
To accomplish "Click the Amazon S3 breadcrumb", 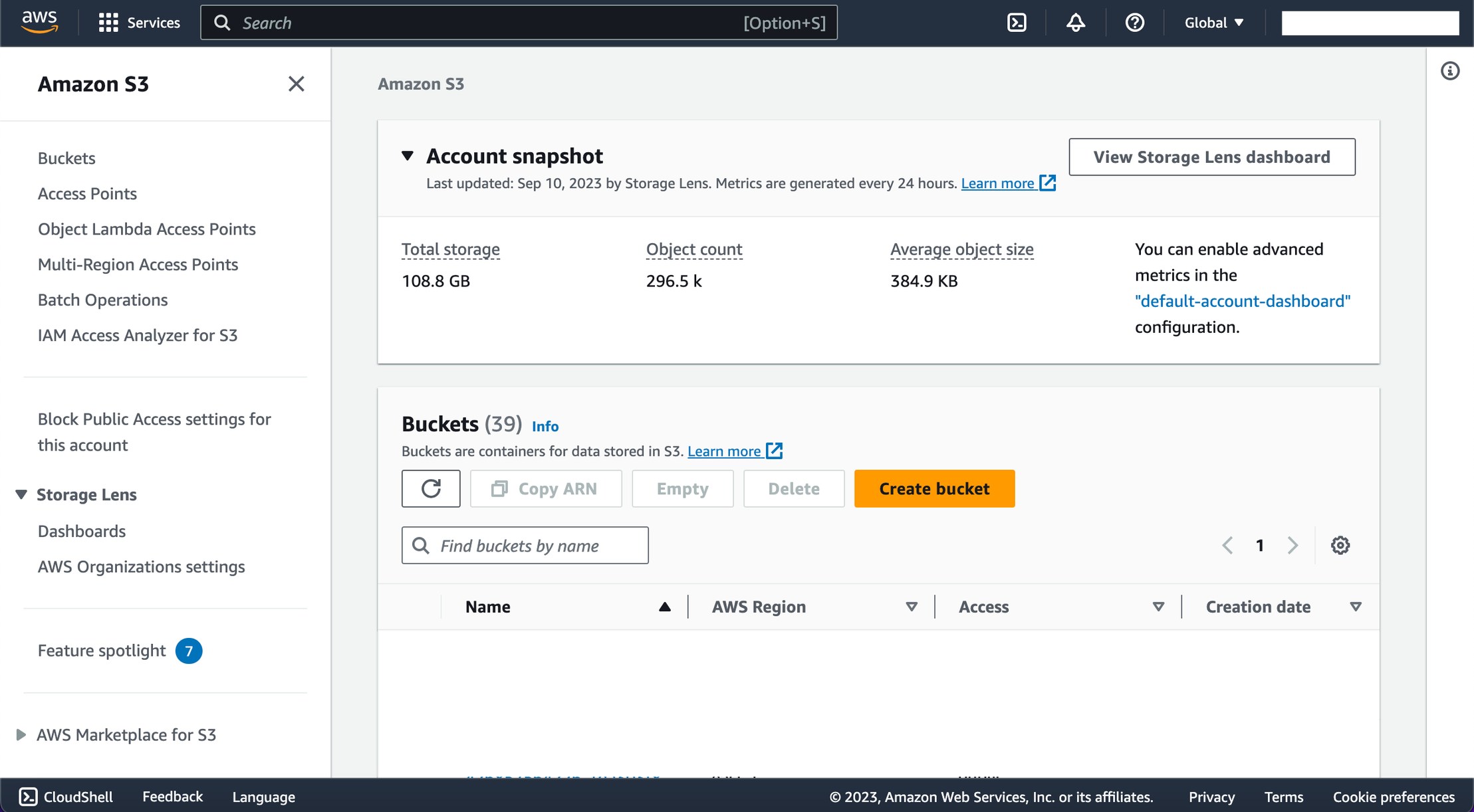I will tap(421, 84).
